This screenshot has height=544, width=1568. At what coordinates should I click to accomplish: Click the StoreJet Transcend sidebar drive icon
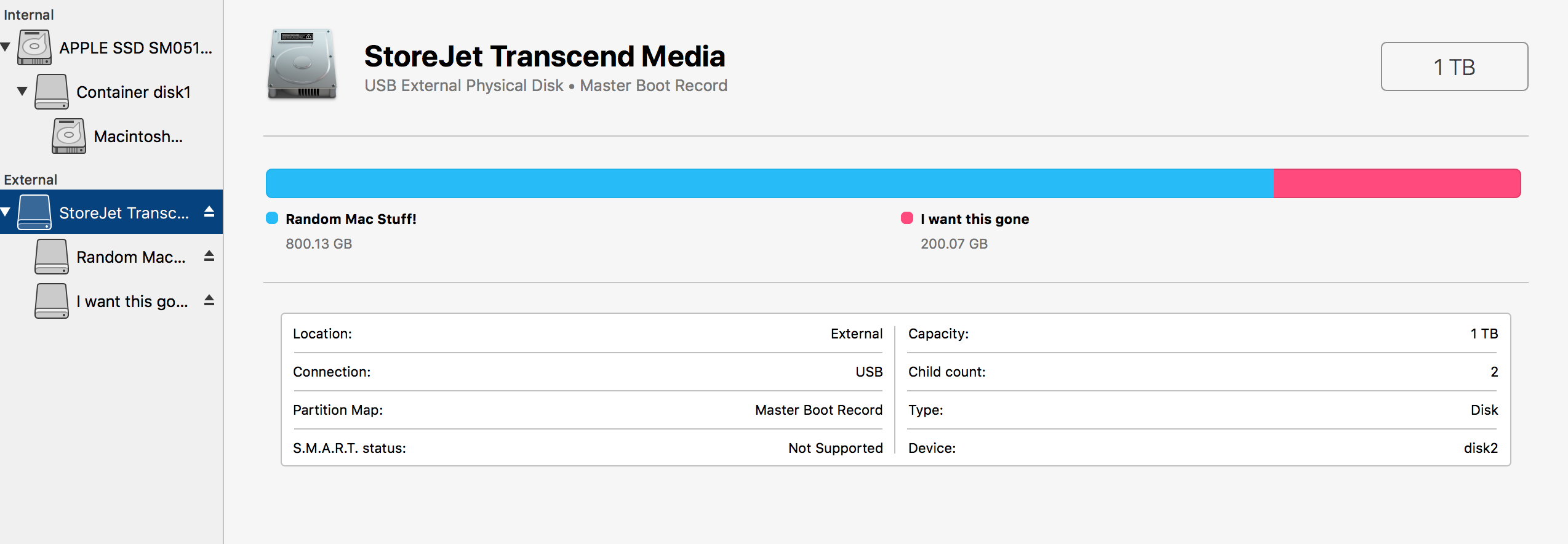pos(34,212)
